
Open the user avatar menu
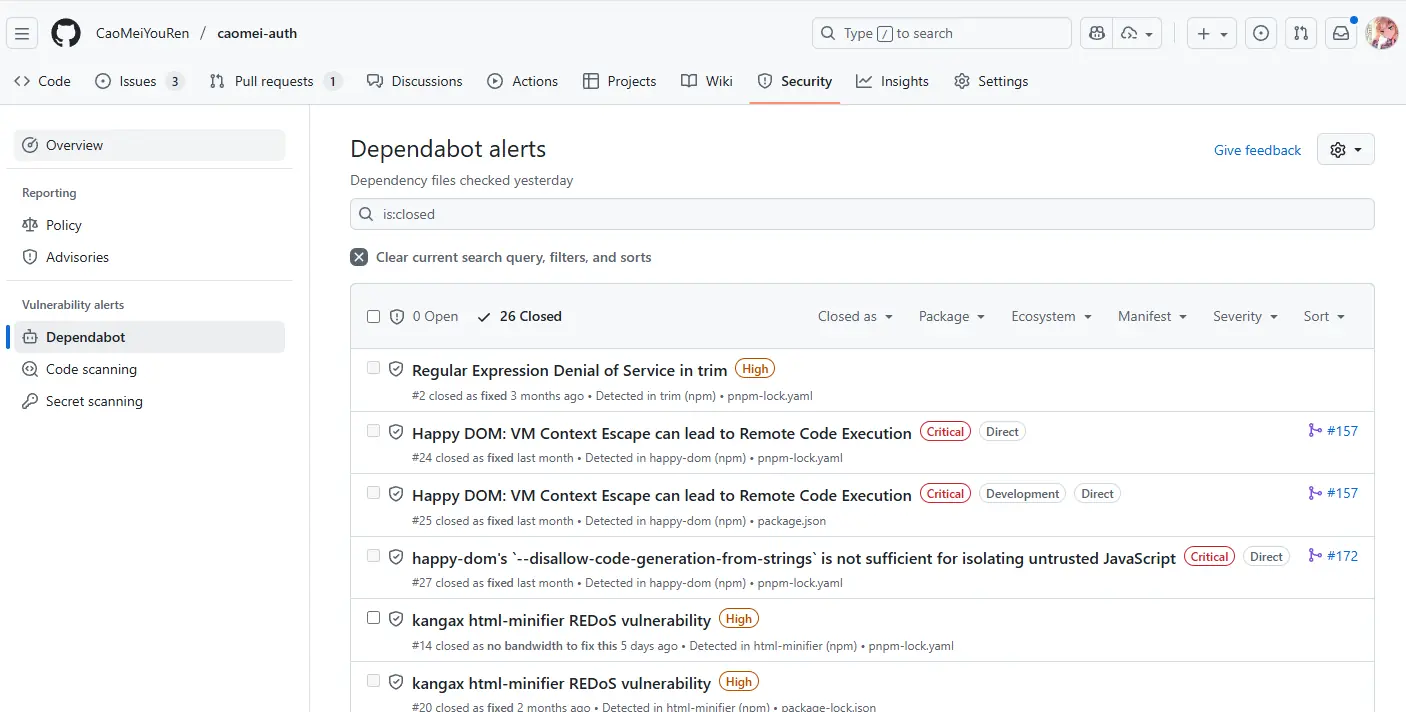coord(1381,33)
